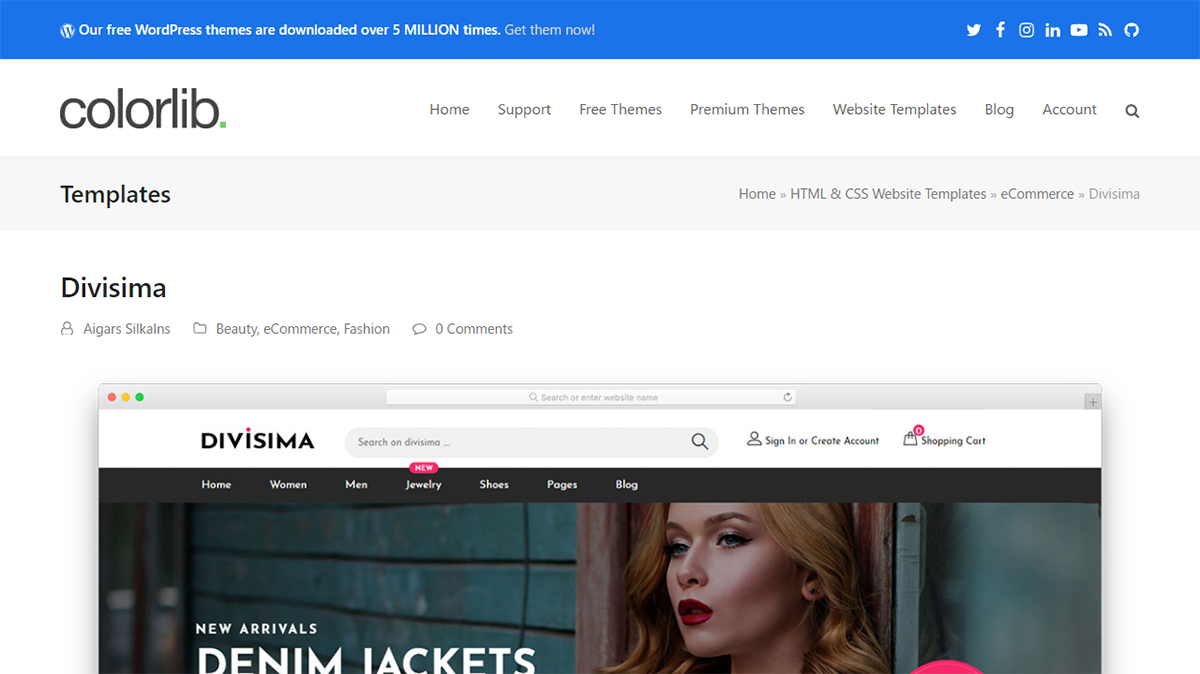The height and width of the screenshot is (674, 1200).
Task: Click the search magnifier in navigation
Action: click(1132, 111)
